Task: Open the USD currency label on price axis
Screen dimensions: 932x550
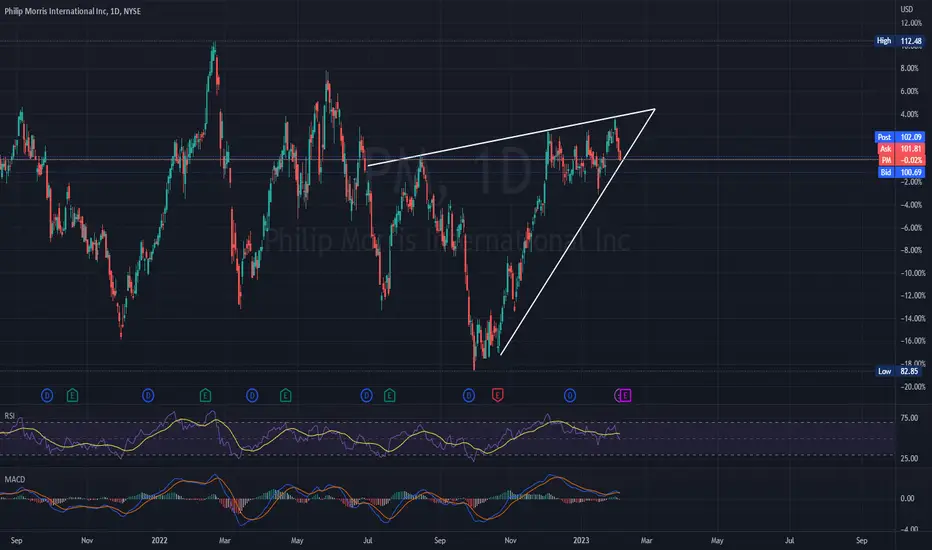Action: click(x=906, y=9)
